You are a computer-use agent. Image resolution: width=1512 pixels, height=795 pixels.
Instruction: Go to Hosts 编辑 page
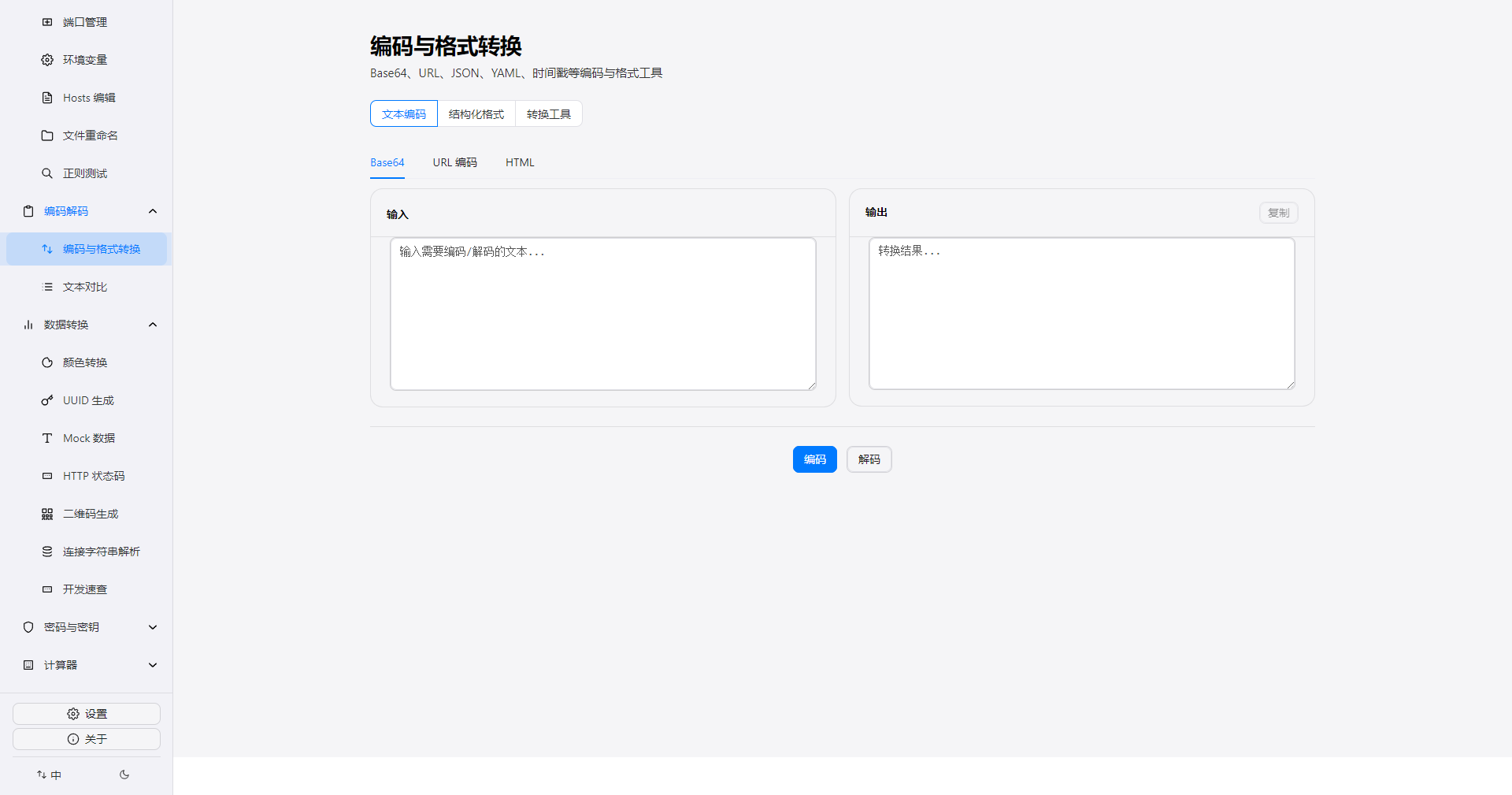(87, 98)
